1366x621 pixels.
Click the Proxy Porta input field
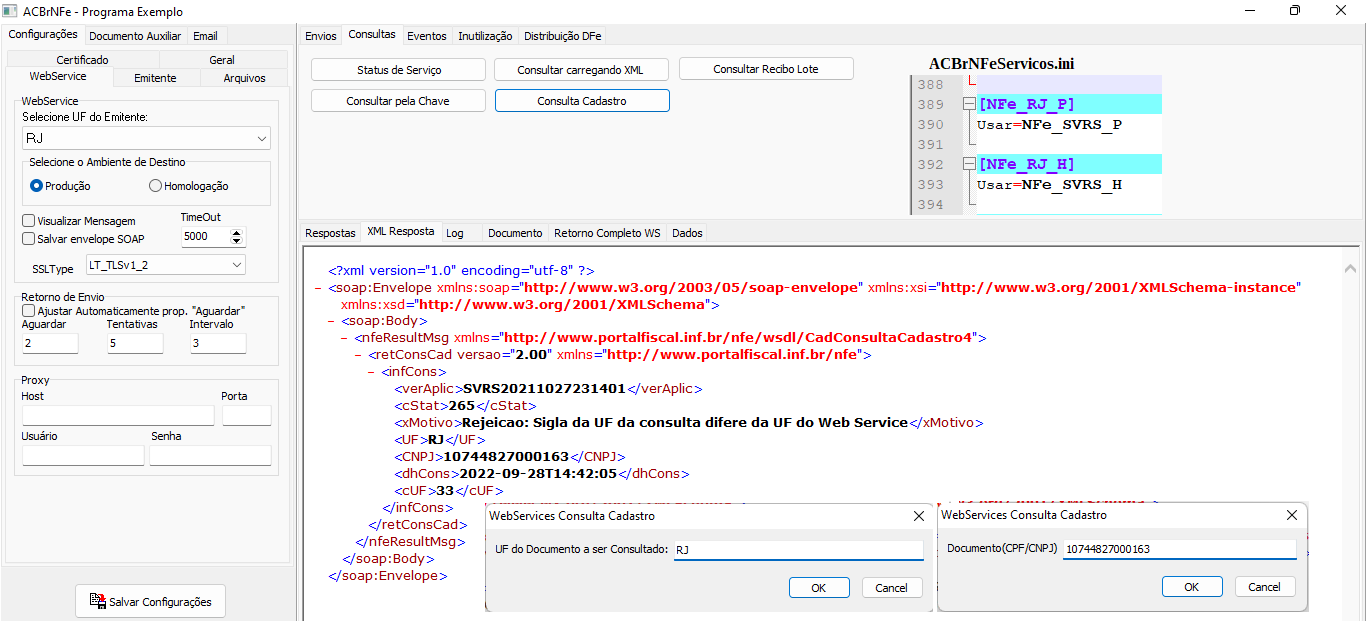coord(246,415)
